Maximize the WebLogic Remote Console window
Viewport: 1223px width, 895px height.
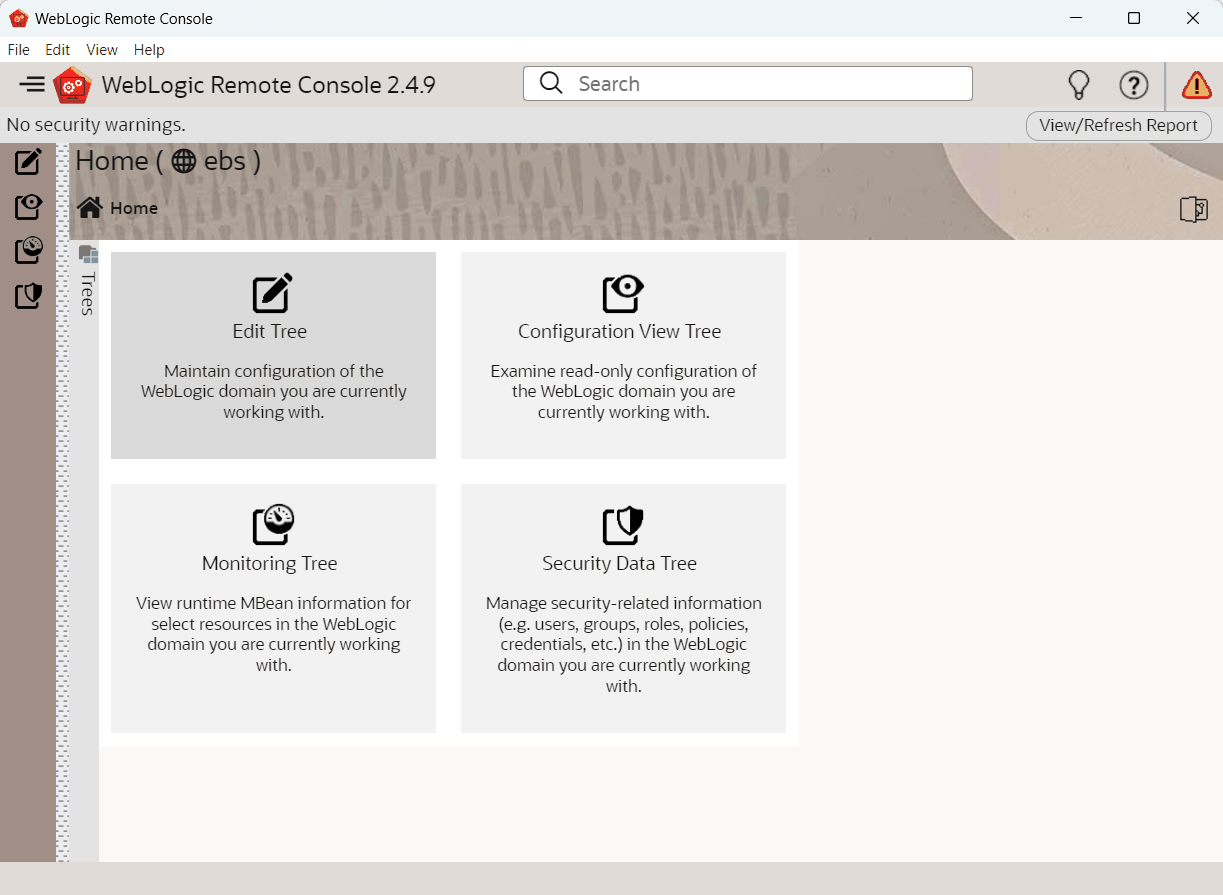[1134, 18]
